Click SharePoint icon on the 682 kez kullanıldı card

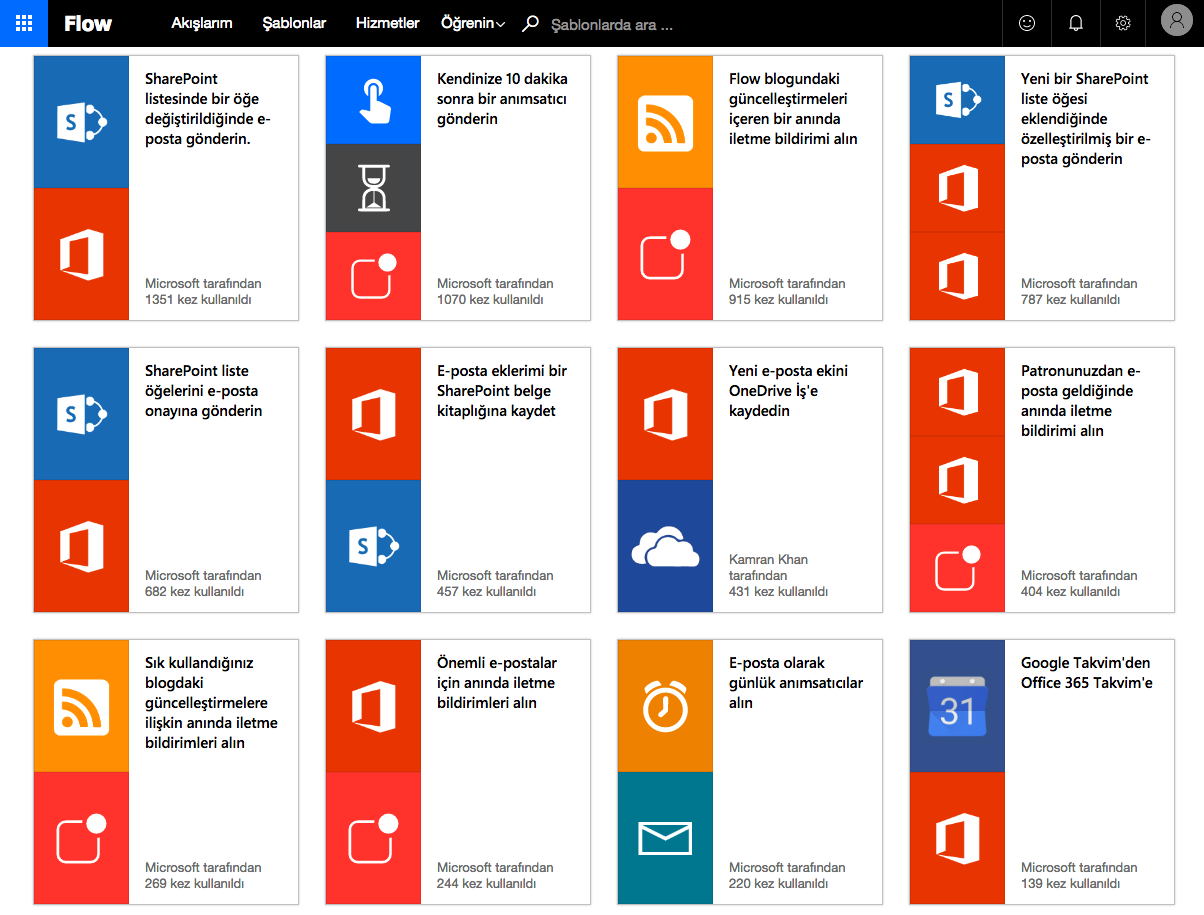tap(82, 414)
